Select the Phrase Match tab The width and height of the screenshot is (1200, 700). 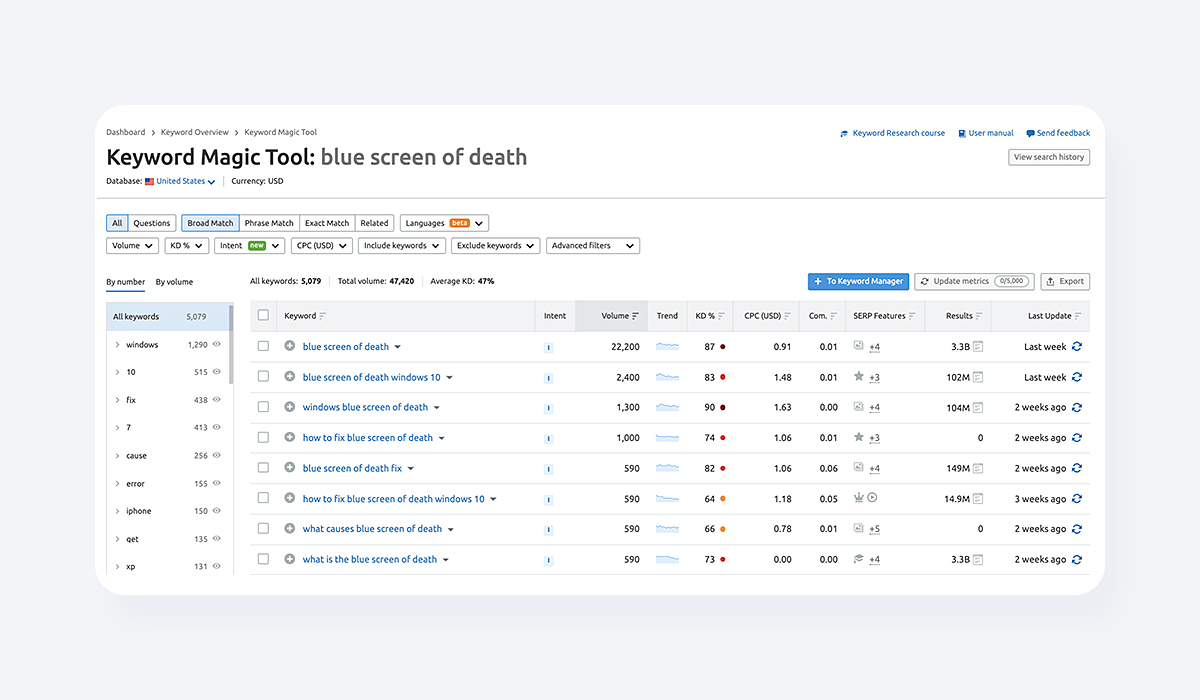click(269, 223)
